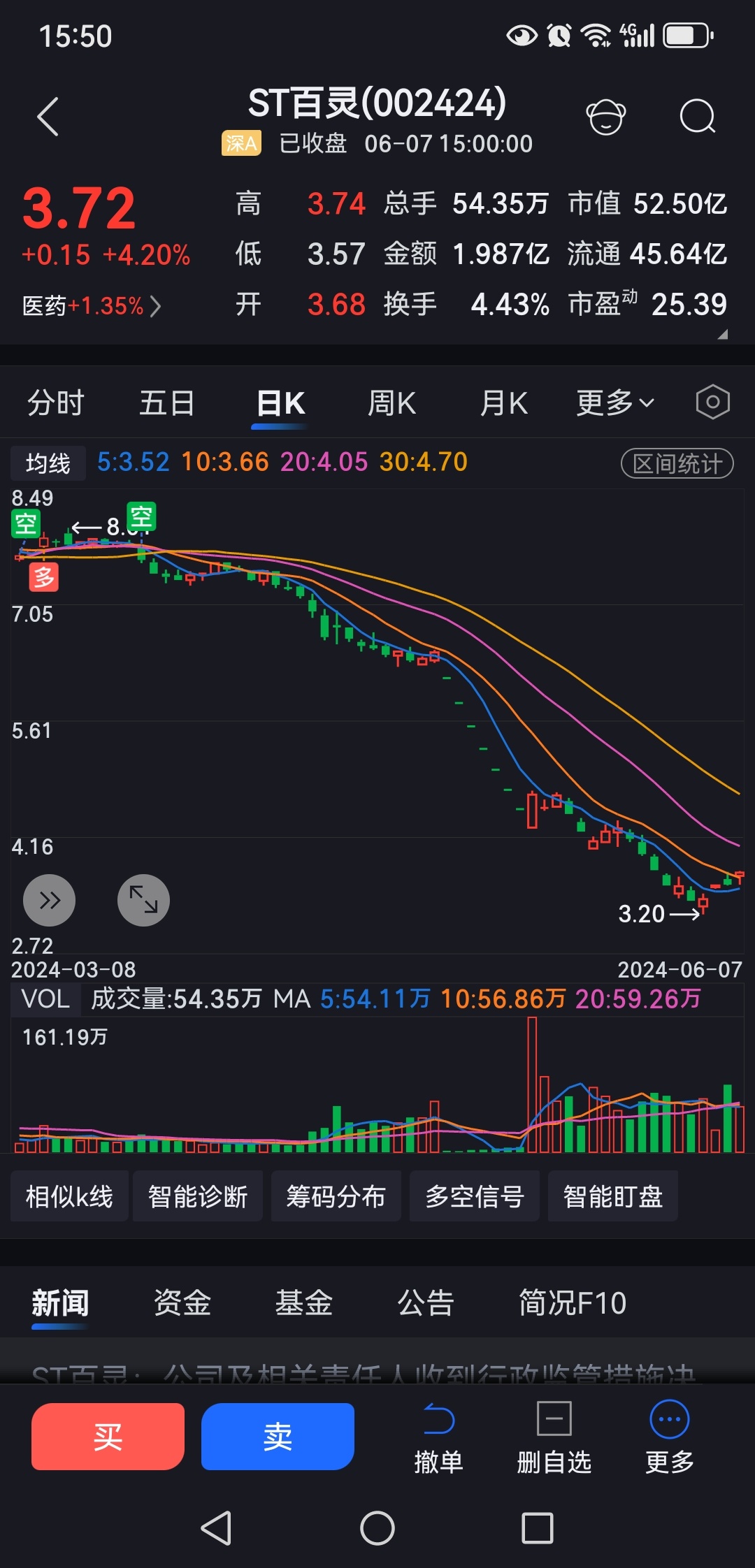
Task: Toggle the VOL indicator label
Action: [45, 999]
